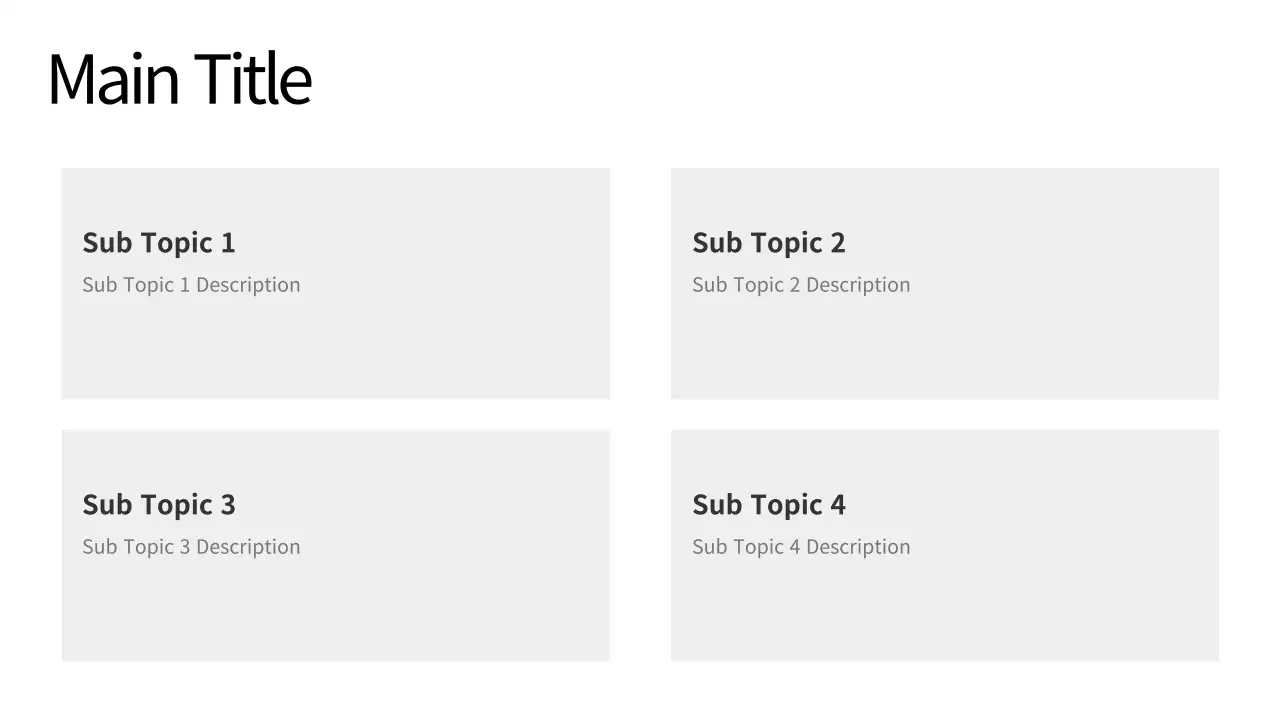Click white gap between Sub Topic 3 and 4 cards

pos(640,545)
